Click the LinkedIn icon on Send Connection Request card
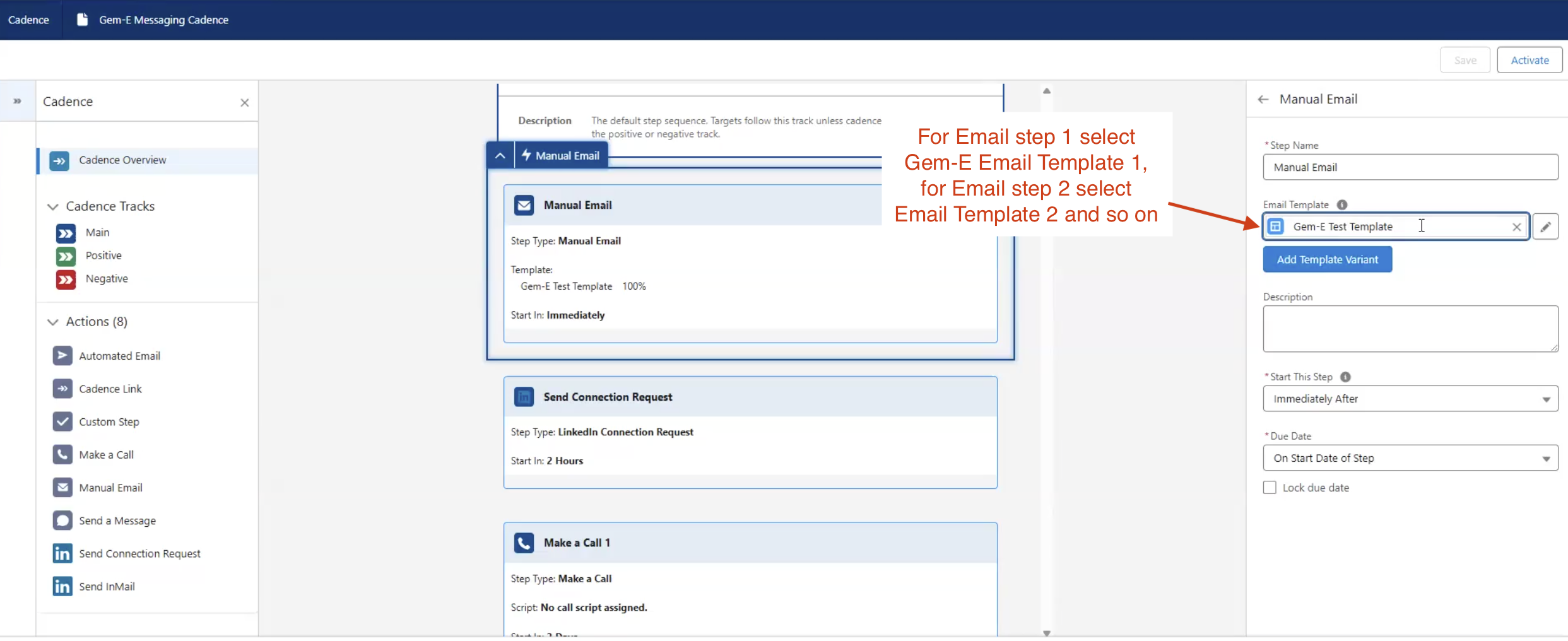This screenshot has height=641, width=1568. click(524, 397)
